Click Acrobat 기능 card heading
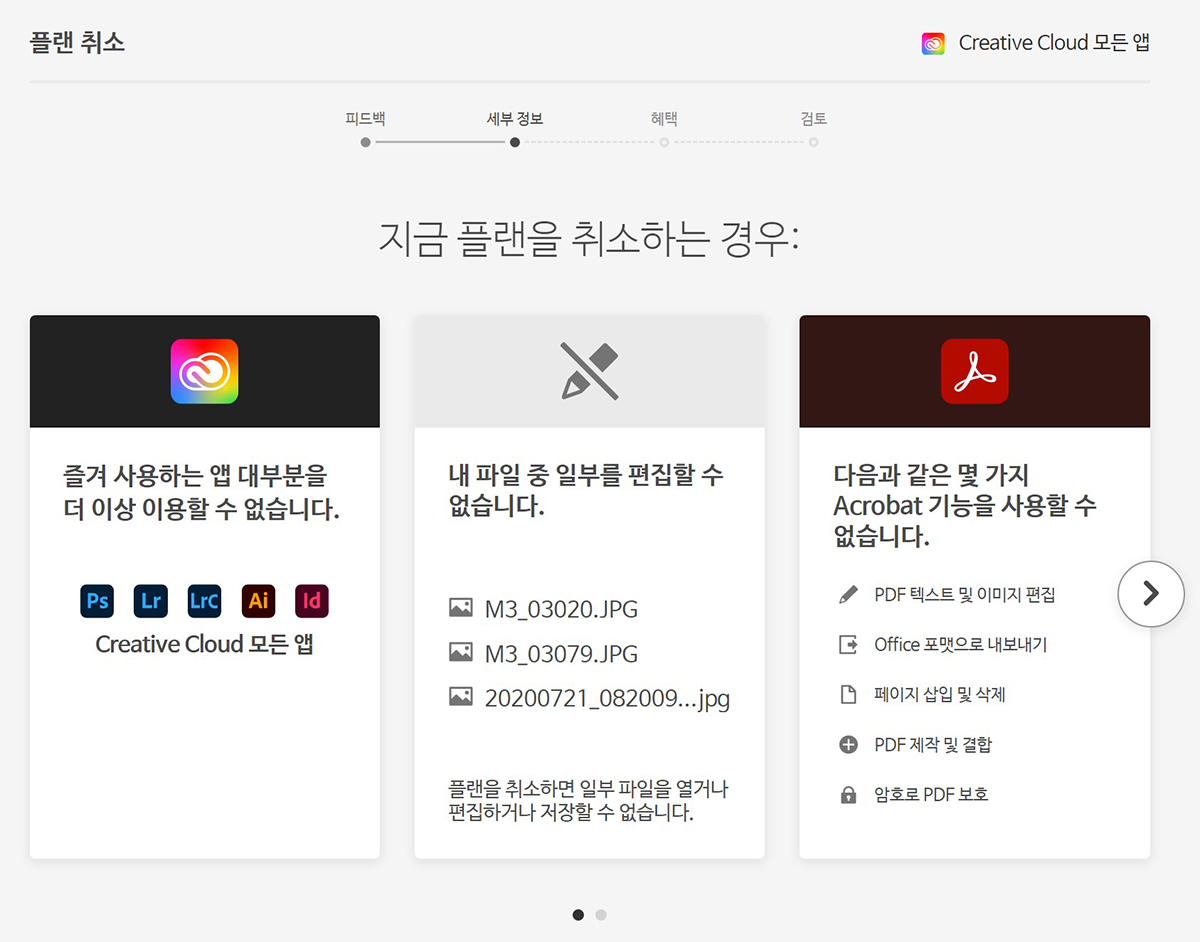Screen dimensions: 1200x942 point(965,506)
